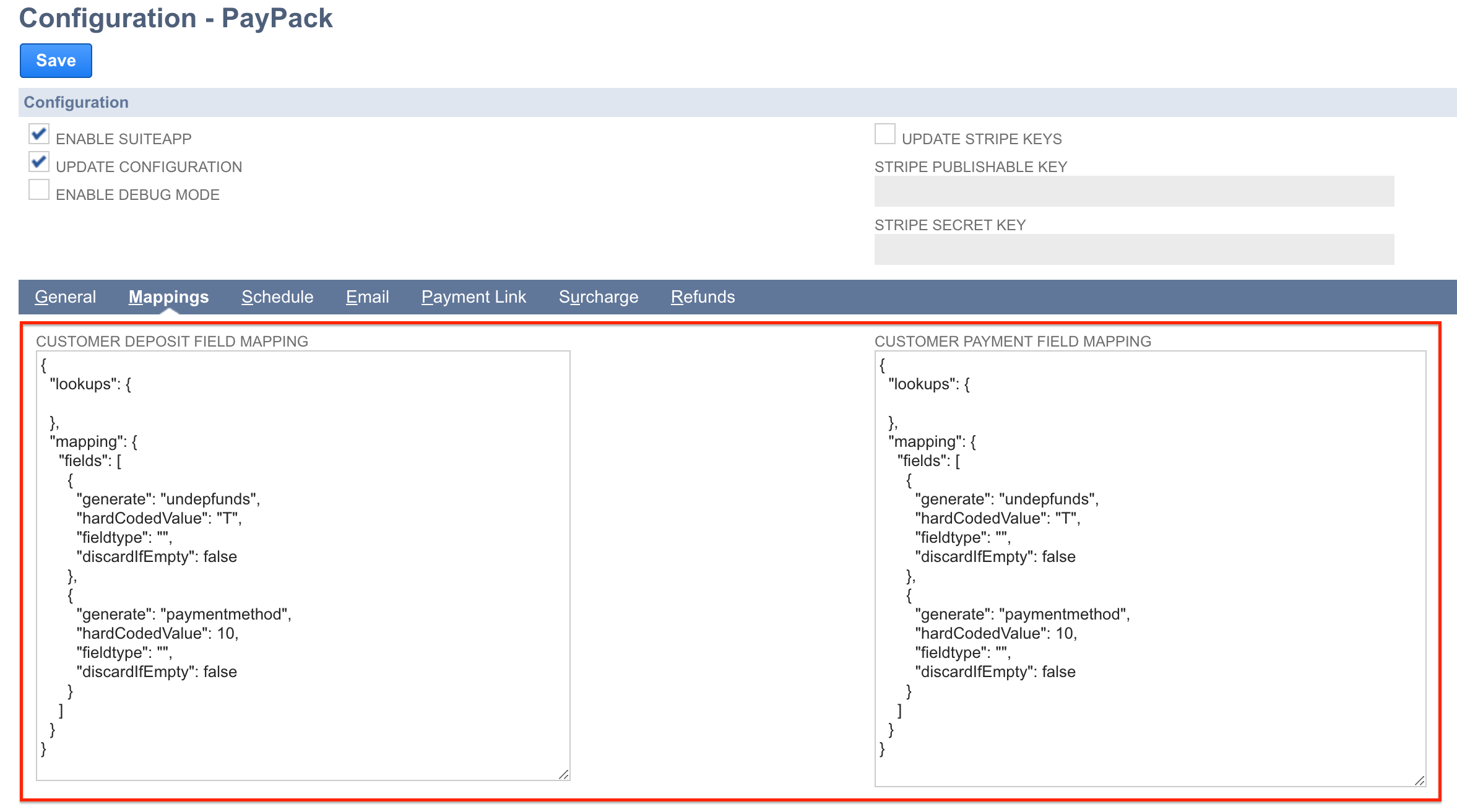Select the Refunds tab
Image resolution: width=1457 pixels, height=812 pixels.
click(702, 296)
